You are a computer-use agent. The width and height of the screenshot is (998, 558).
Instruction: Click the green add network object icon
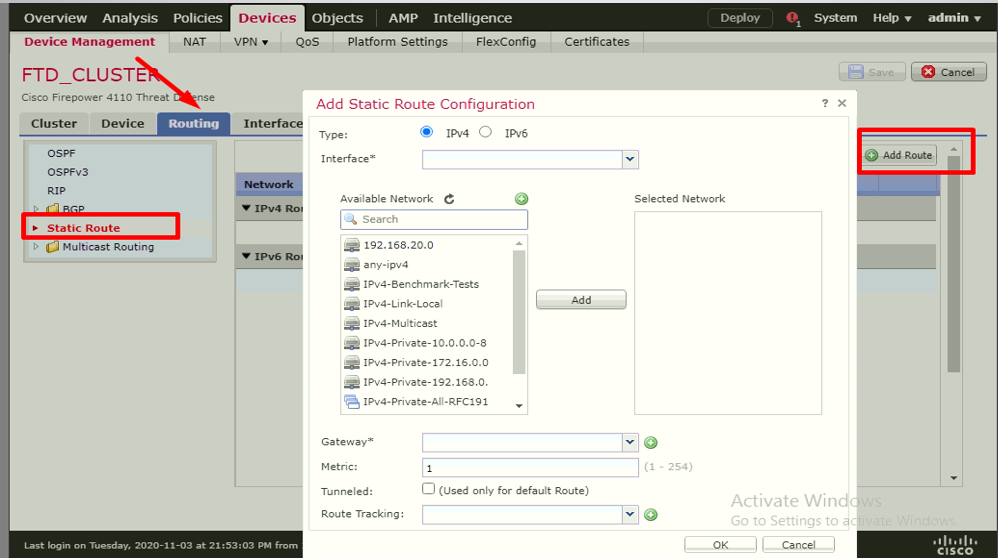click(x=521, y=199)
